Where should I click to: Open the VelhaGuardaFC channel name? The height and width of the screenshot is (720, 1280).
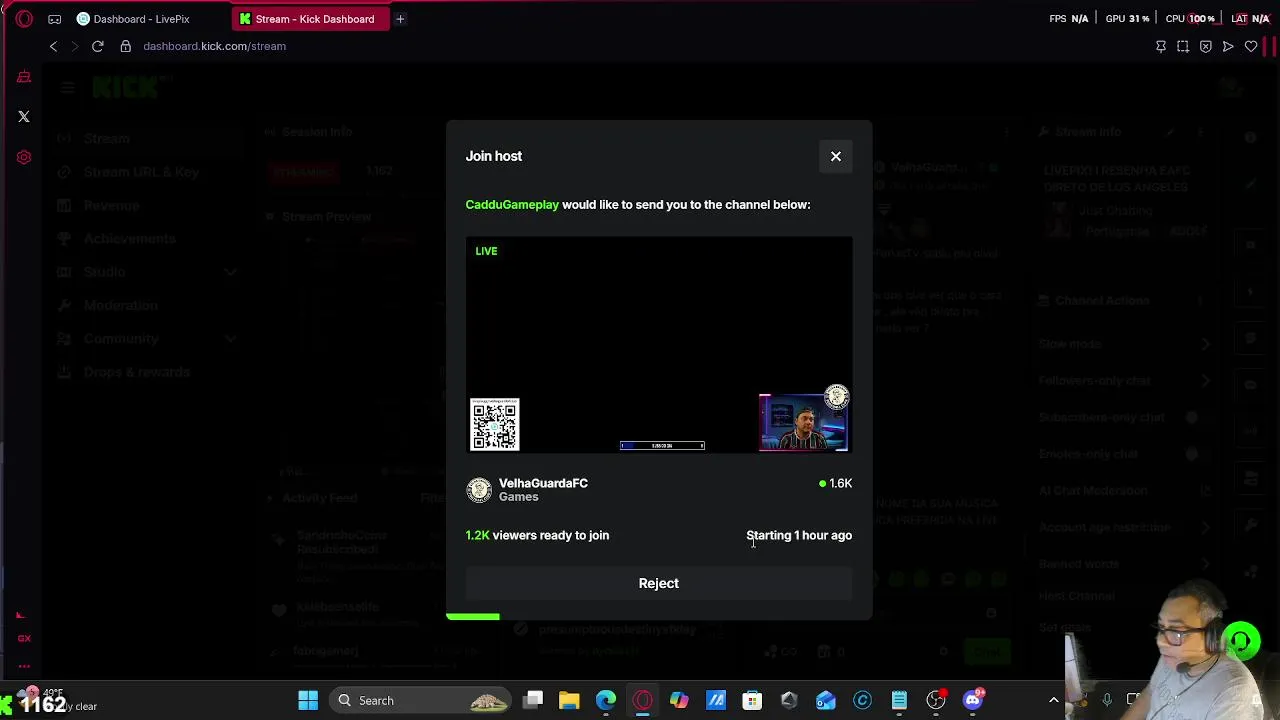tap(543, 483)
